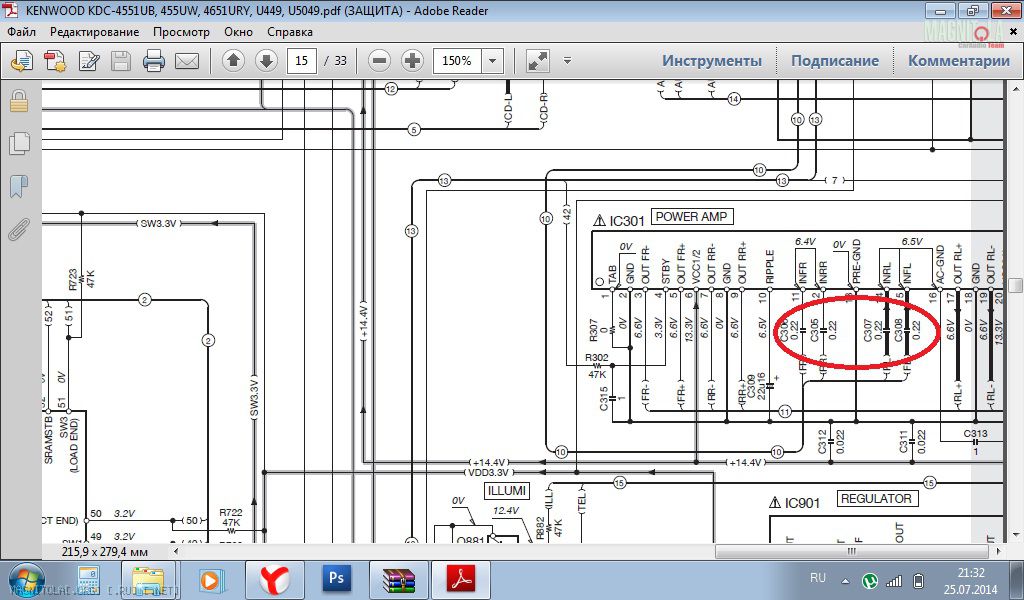Click the zoom percentage field showing 150%

[457, 61]
